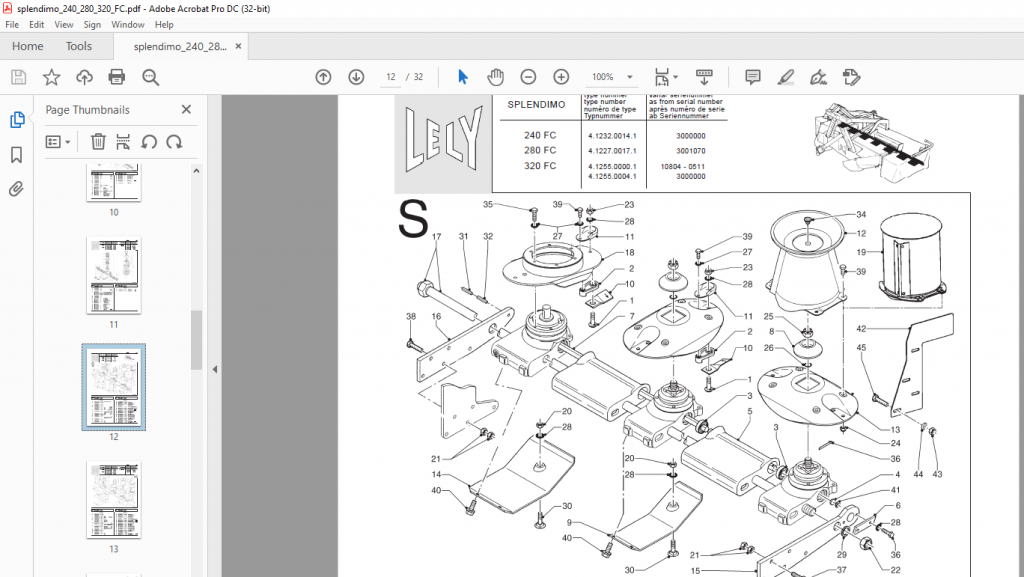The width and height of the screenshot is (1024, 577).
Task: Open the File menu
Action: pos(12,24)
